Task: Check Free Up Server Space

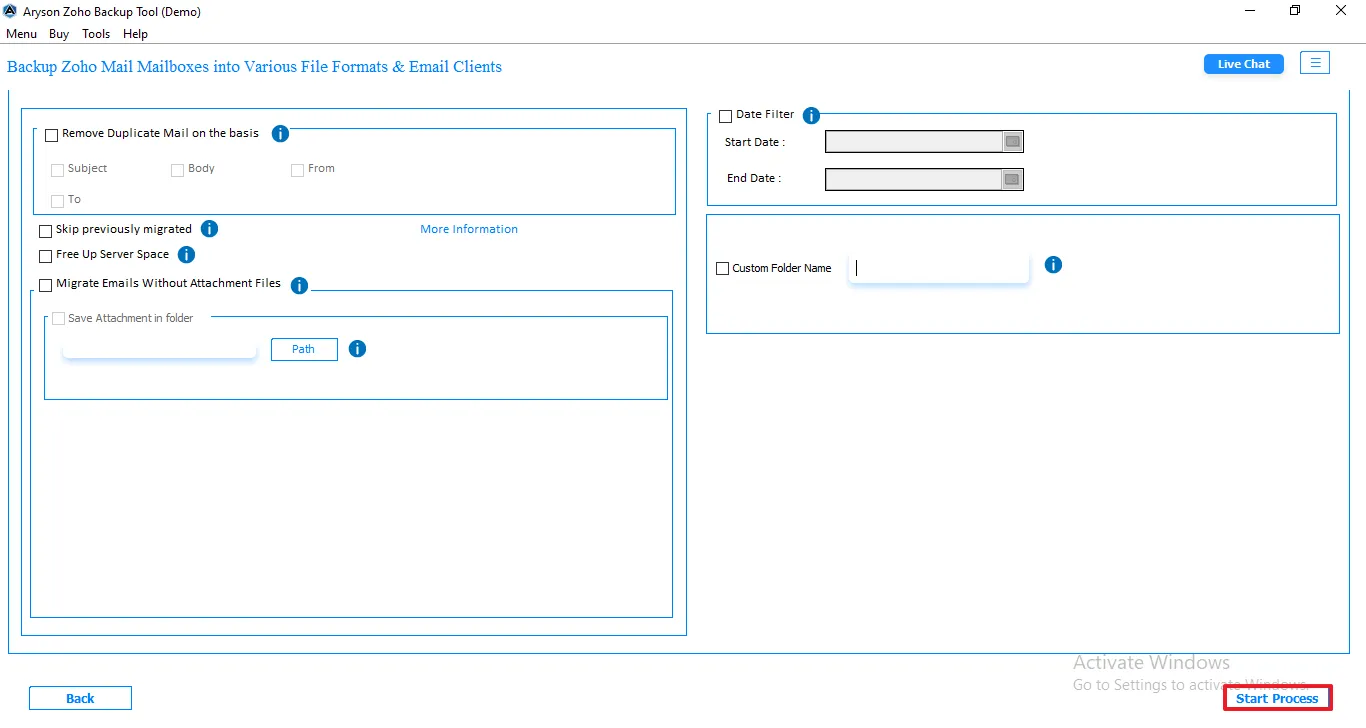Action: (x=45, y=256)
